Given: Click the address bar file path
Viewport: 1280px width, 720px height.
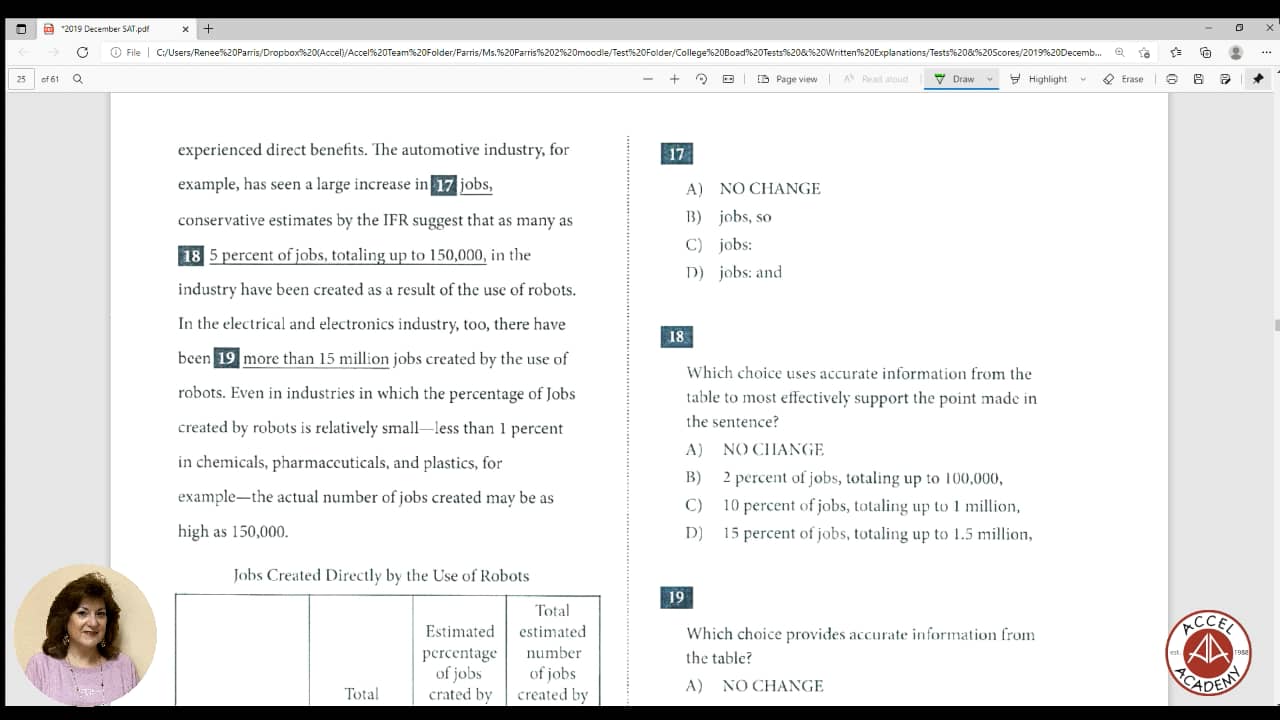Looking at the screenshot, I should tap(629, 52).
